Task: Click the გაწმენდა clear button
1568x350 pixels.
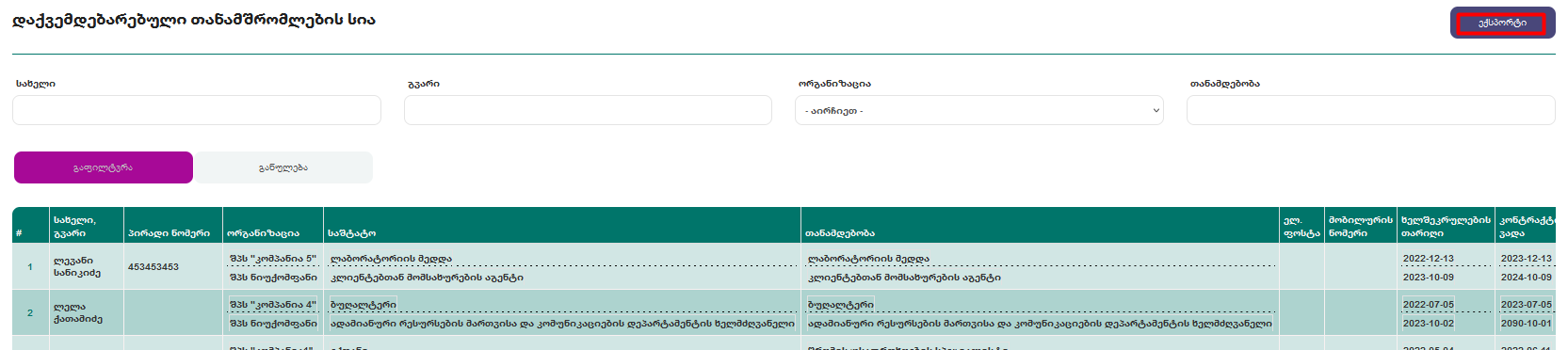Action: [283, 167]
